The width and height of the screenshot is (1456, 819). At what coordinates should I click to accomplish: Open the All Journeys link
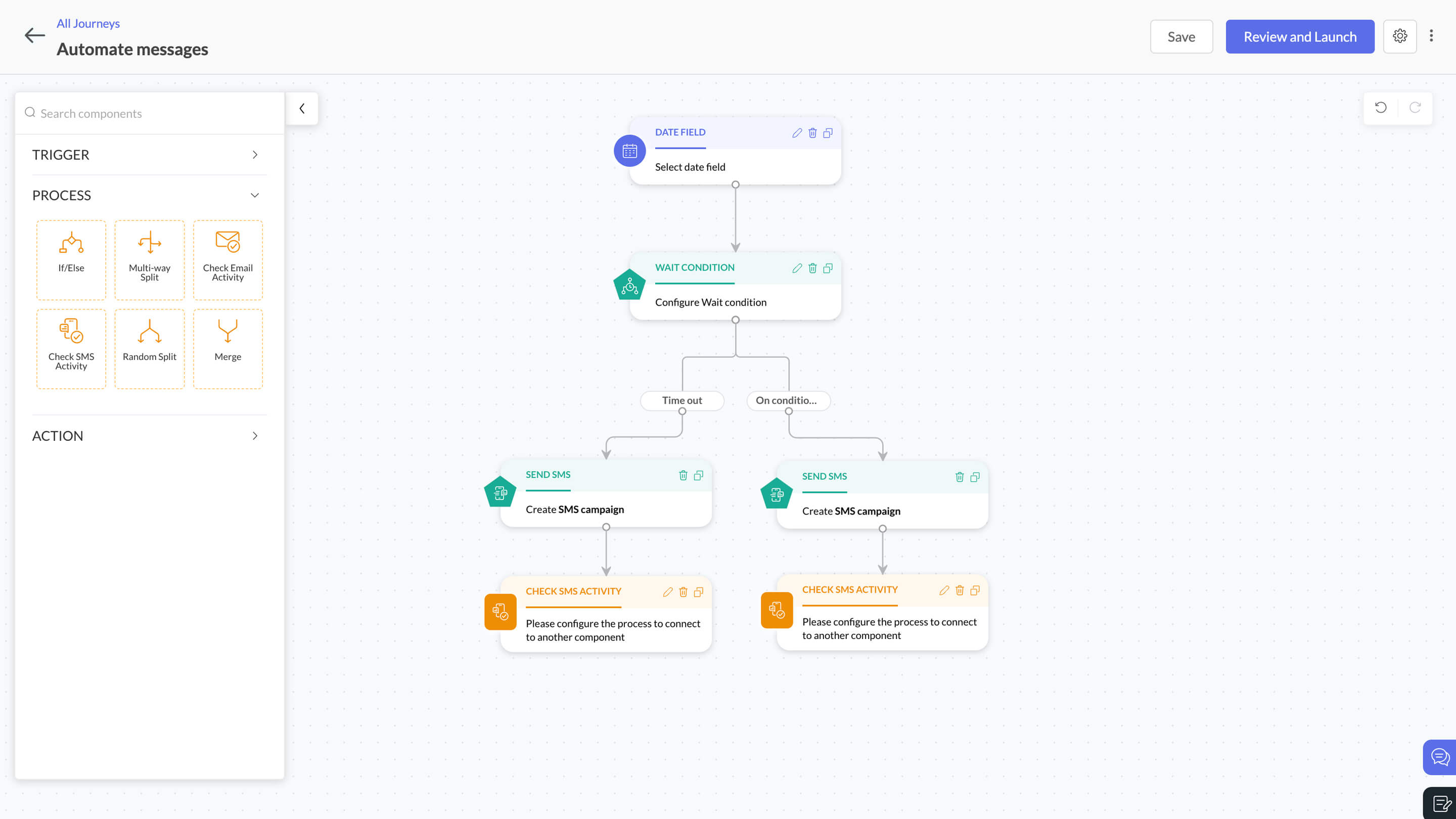(88, 23)
